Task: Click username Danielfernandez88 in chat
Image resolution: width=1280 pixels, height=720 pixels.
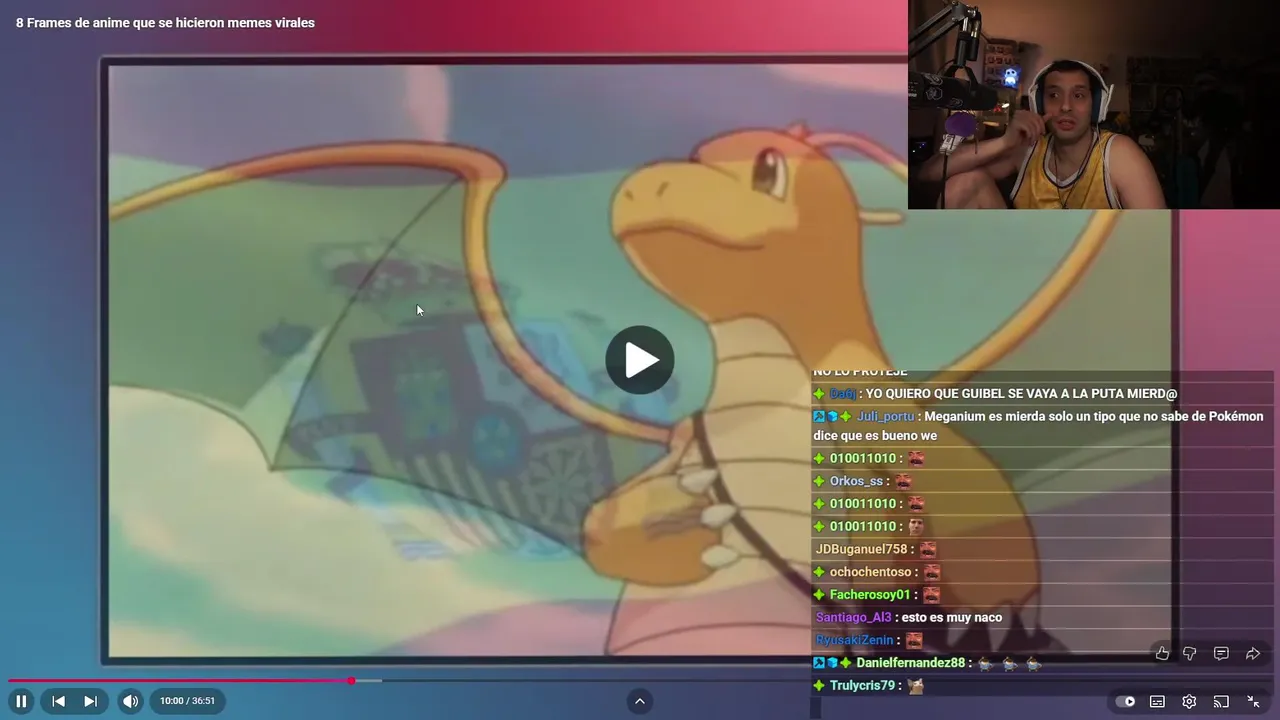Action: coord(910,663)
